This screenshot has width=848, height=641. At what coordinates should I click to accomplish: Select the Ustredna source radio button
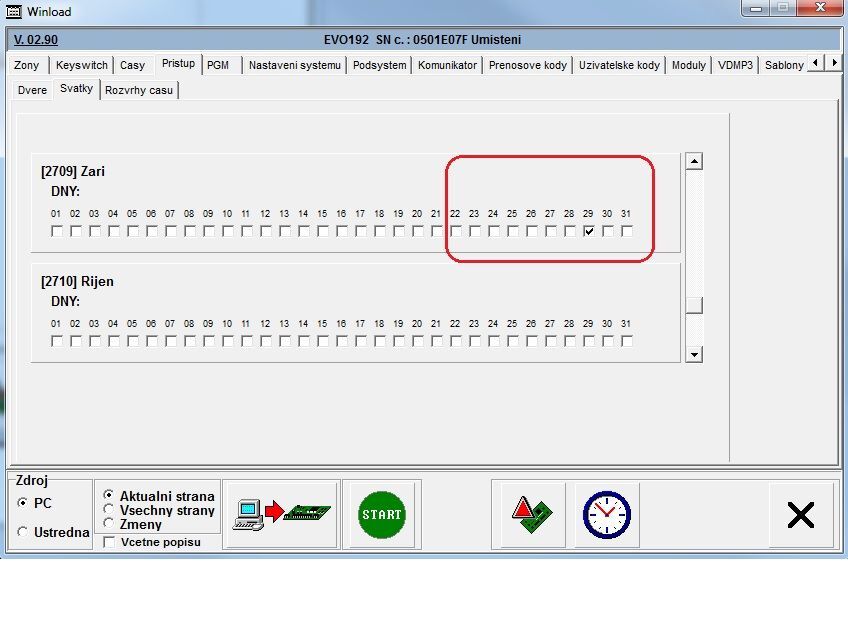[23, 532]
